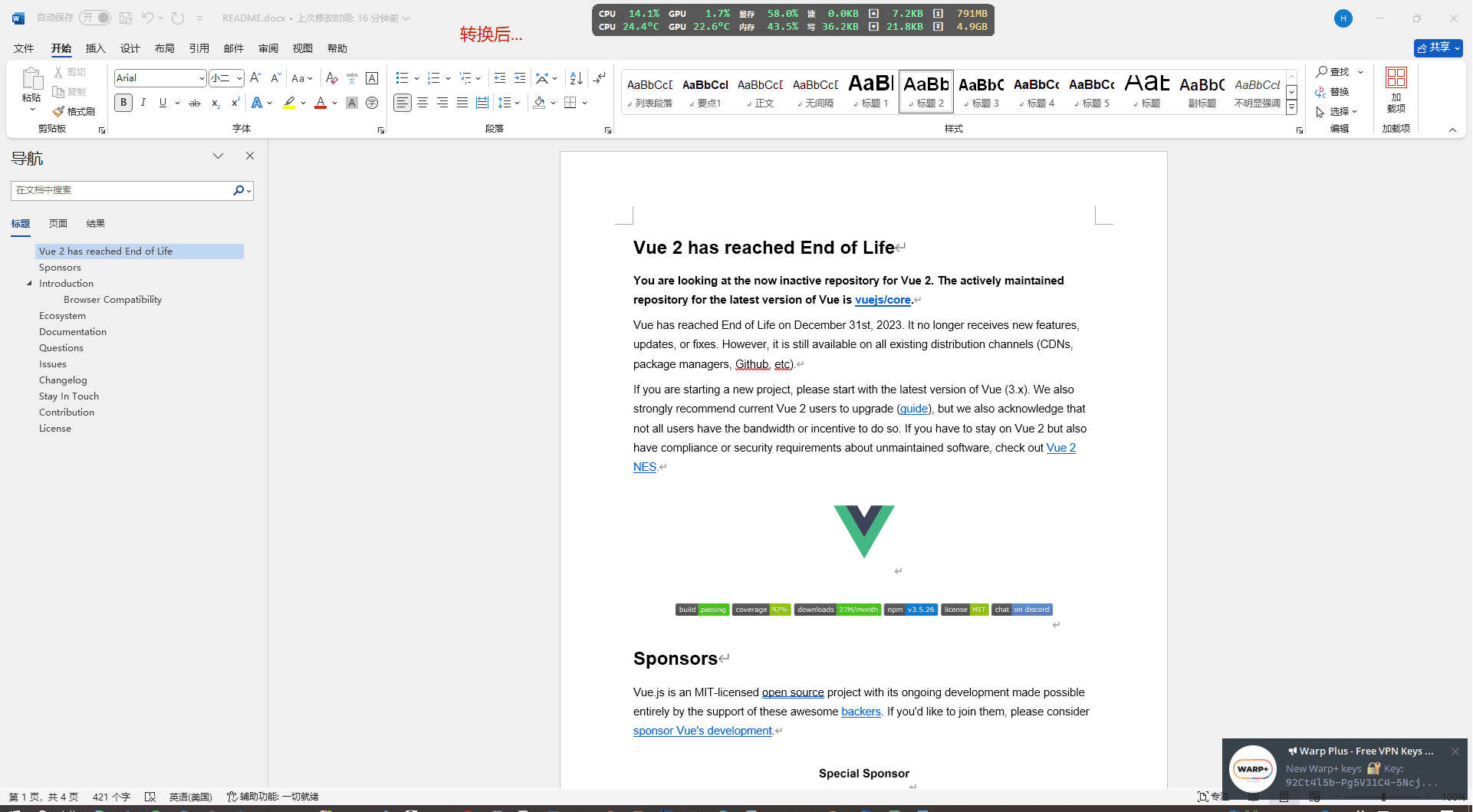This screenshot has width=1473, height=812.
Task: Expand the Select (选择) dropdown
Action: [x=1337, y=112]
